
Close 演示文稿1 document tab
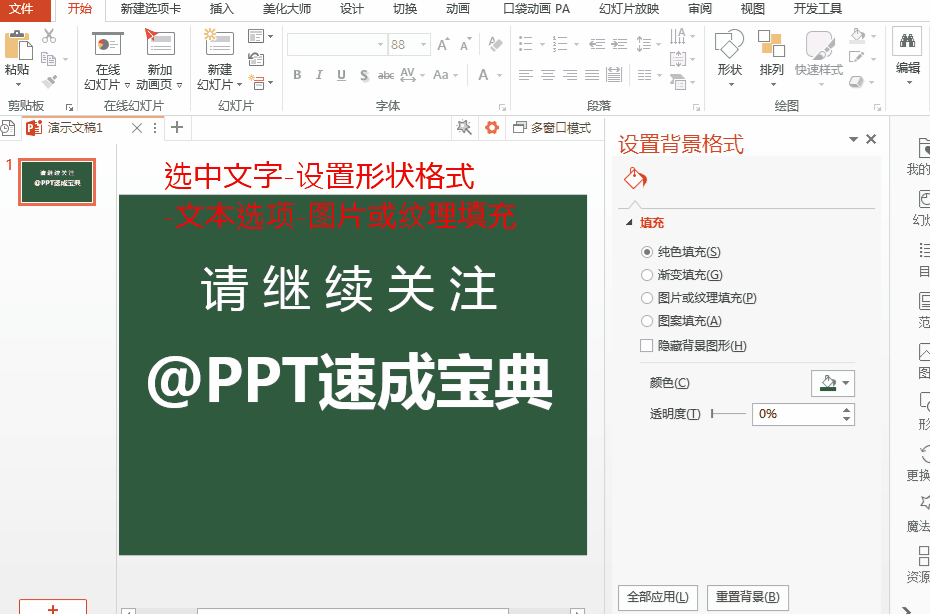click(137, 128)
